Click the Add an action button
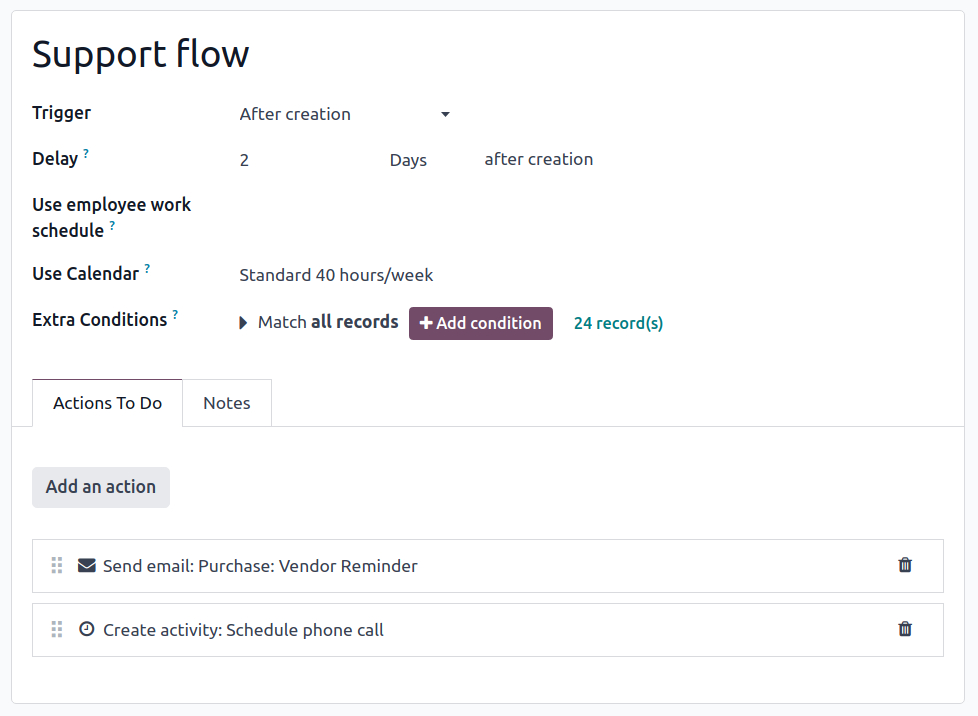 pos(100,487)
